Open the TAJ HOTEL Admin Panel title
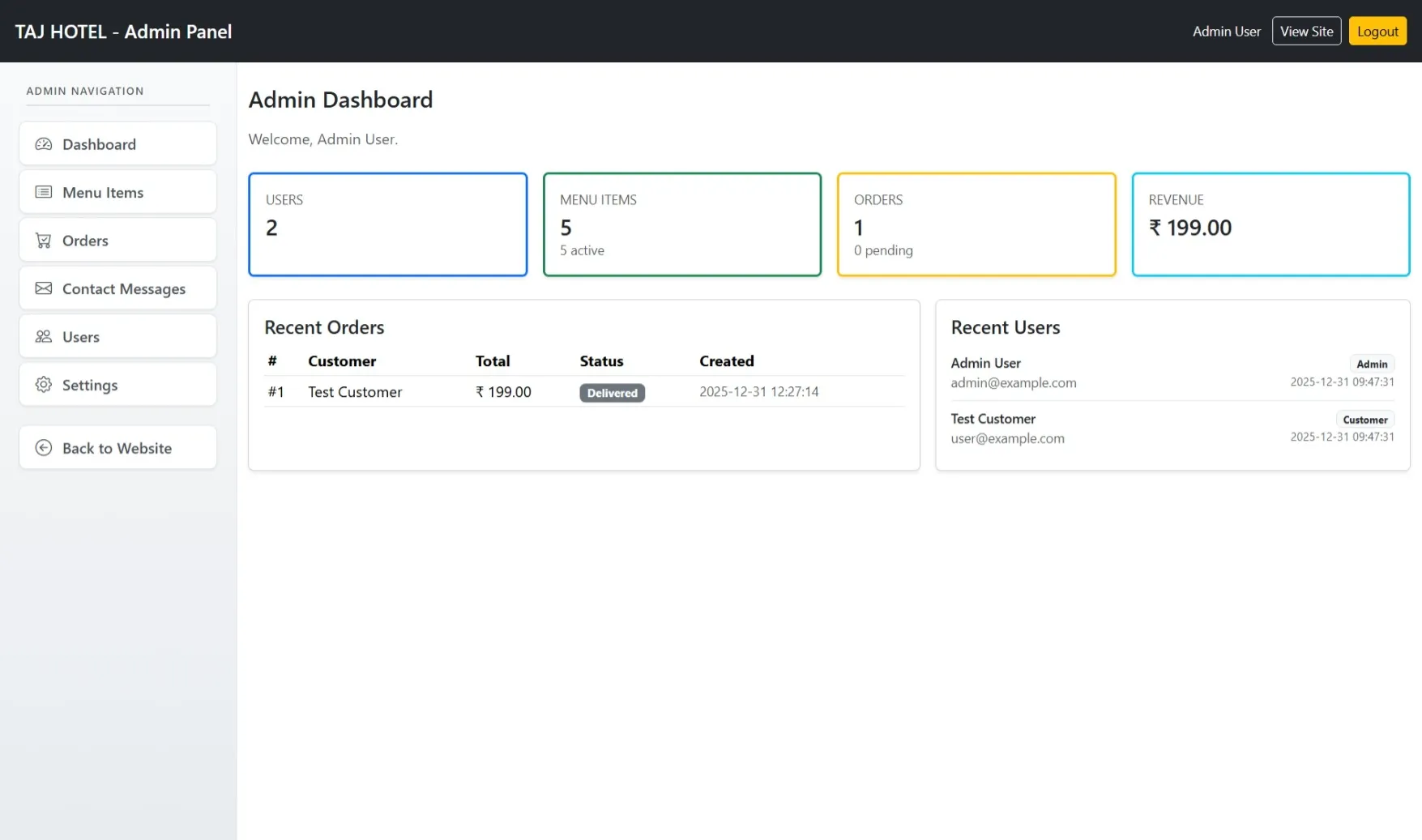 (x=123, y=32)
